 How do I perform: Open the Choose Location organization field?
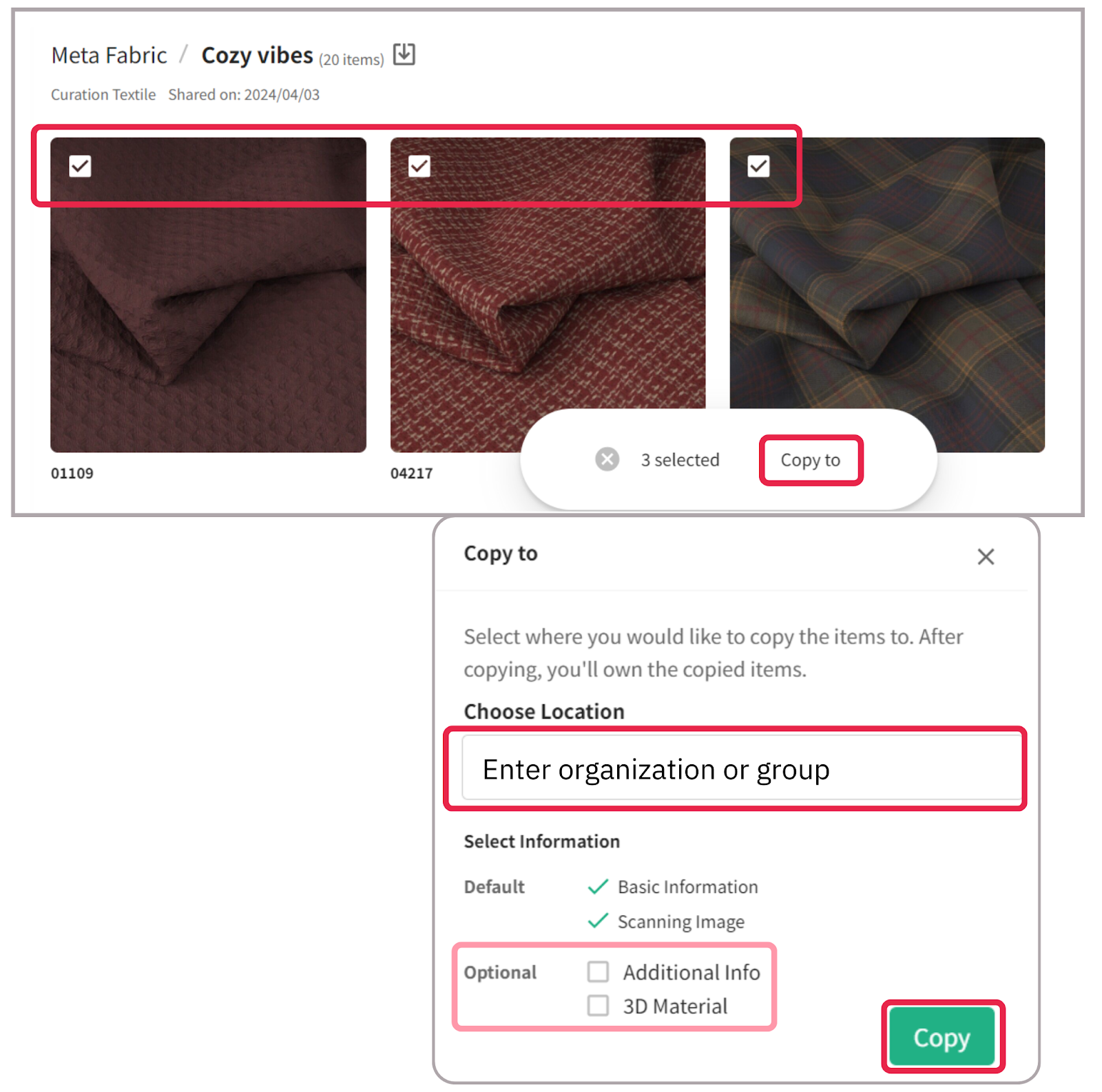741,768
